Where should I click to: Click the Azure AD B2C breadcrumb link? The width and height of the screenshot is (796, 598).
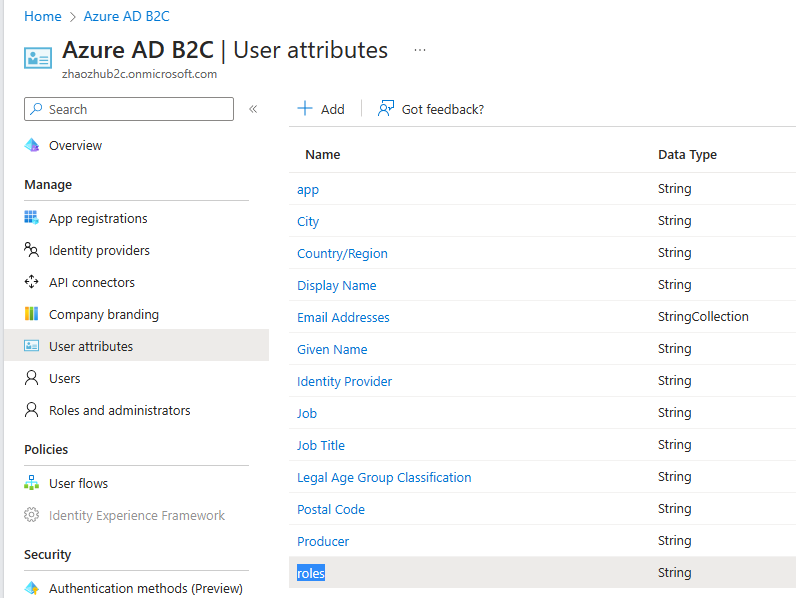coord(126,16)
